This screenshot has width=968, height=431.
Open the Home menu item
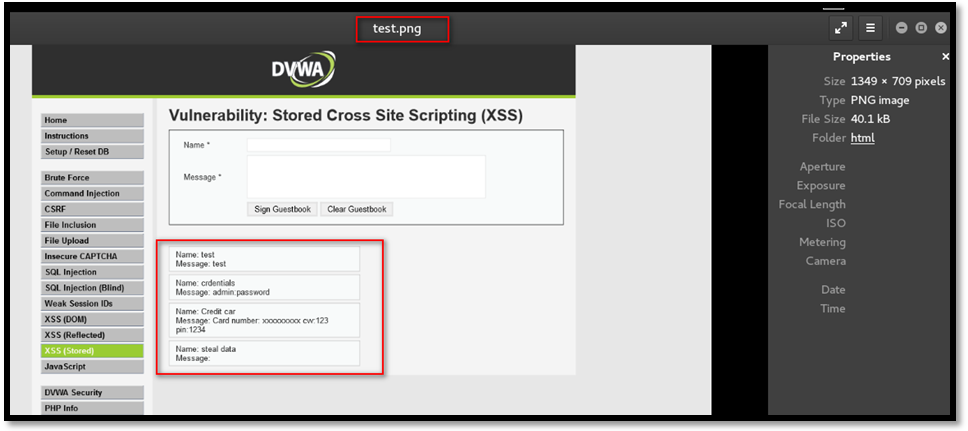tap(93, 120)
